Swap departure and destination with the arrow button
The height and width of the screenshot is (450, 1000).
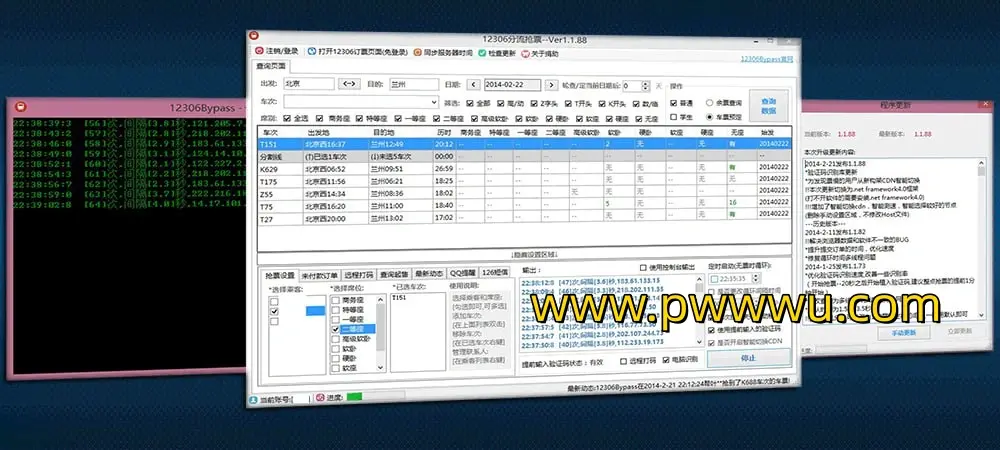pos(349,85)
